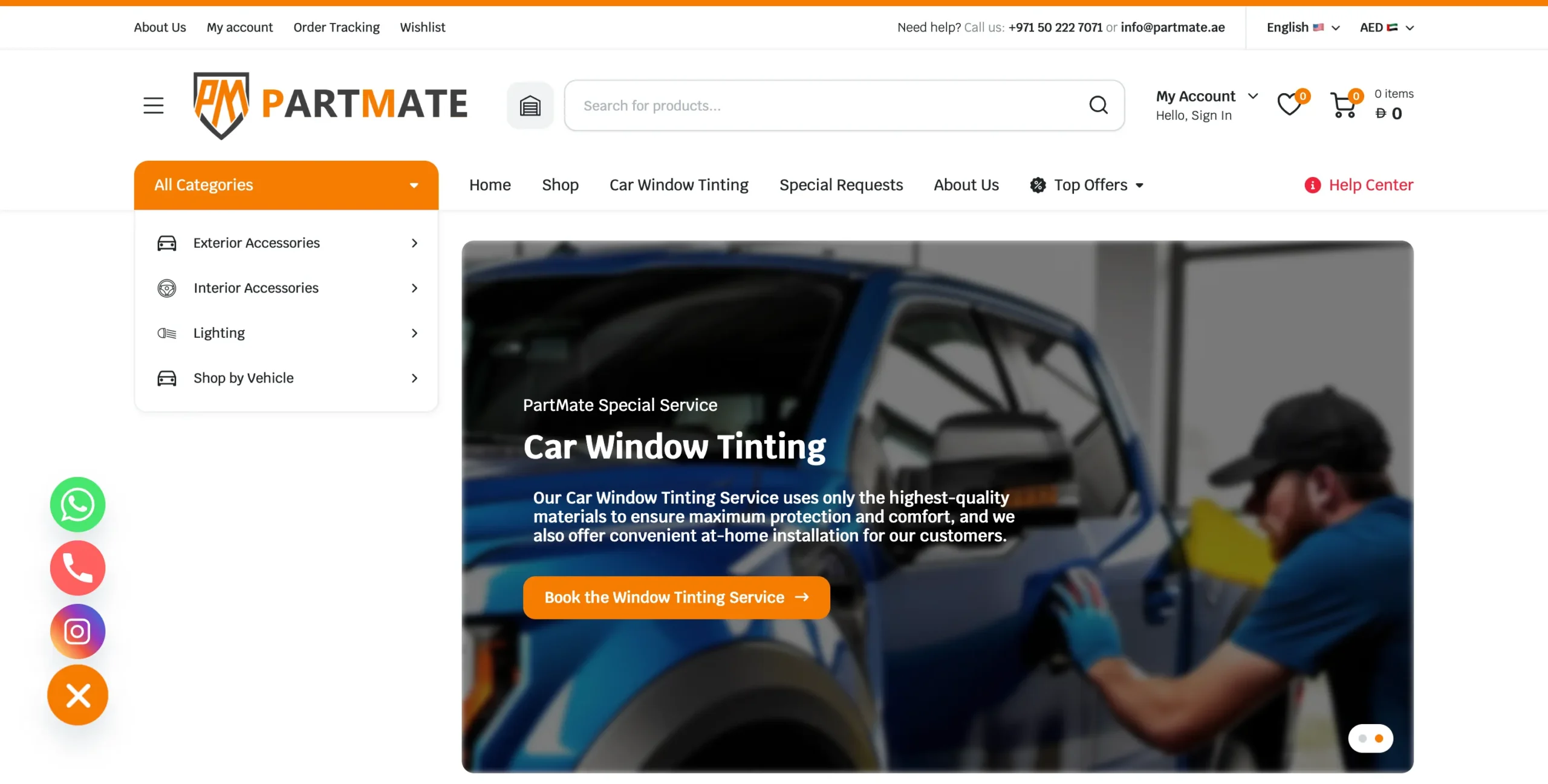
Task: Click the garage icon beside search
Action: pos(530,105)
